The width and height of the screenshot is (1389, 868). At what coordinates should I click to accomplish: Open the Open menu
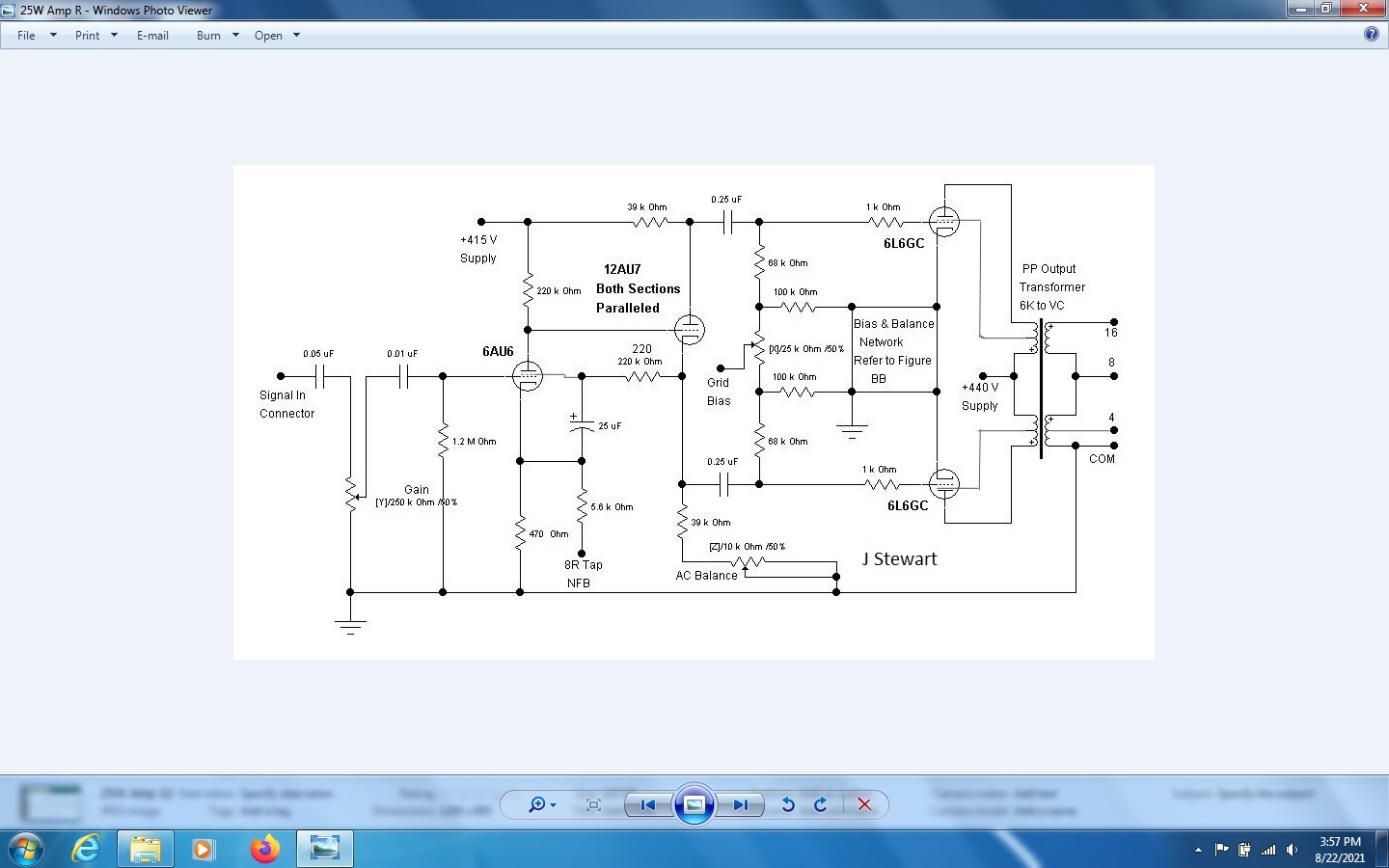pos(268,36)
